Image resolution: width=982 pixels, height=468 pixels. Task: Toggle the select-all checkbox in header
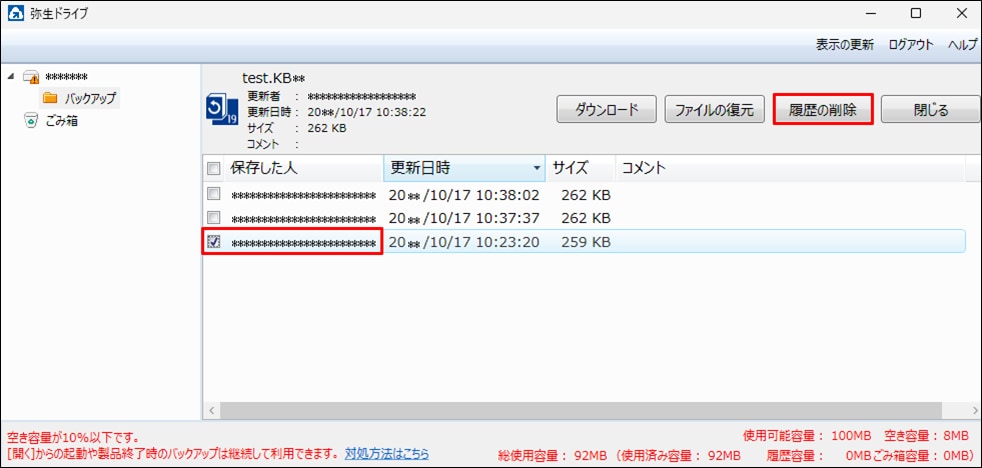pyautogui.click(x=213, y=168)
